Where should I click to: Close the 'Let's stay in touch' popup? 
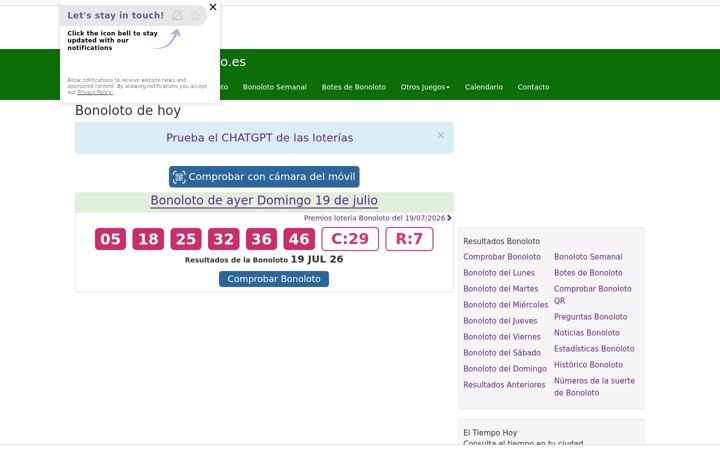click(x=213, y=7)
